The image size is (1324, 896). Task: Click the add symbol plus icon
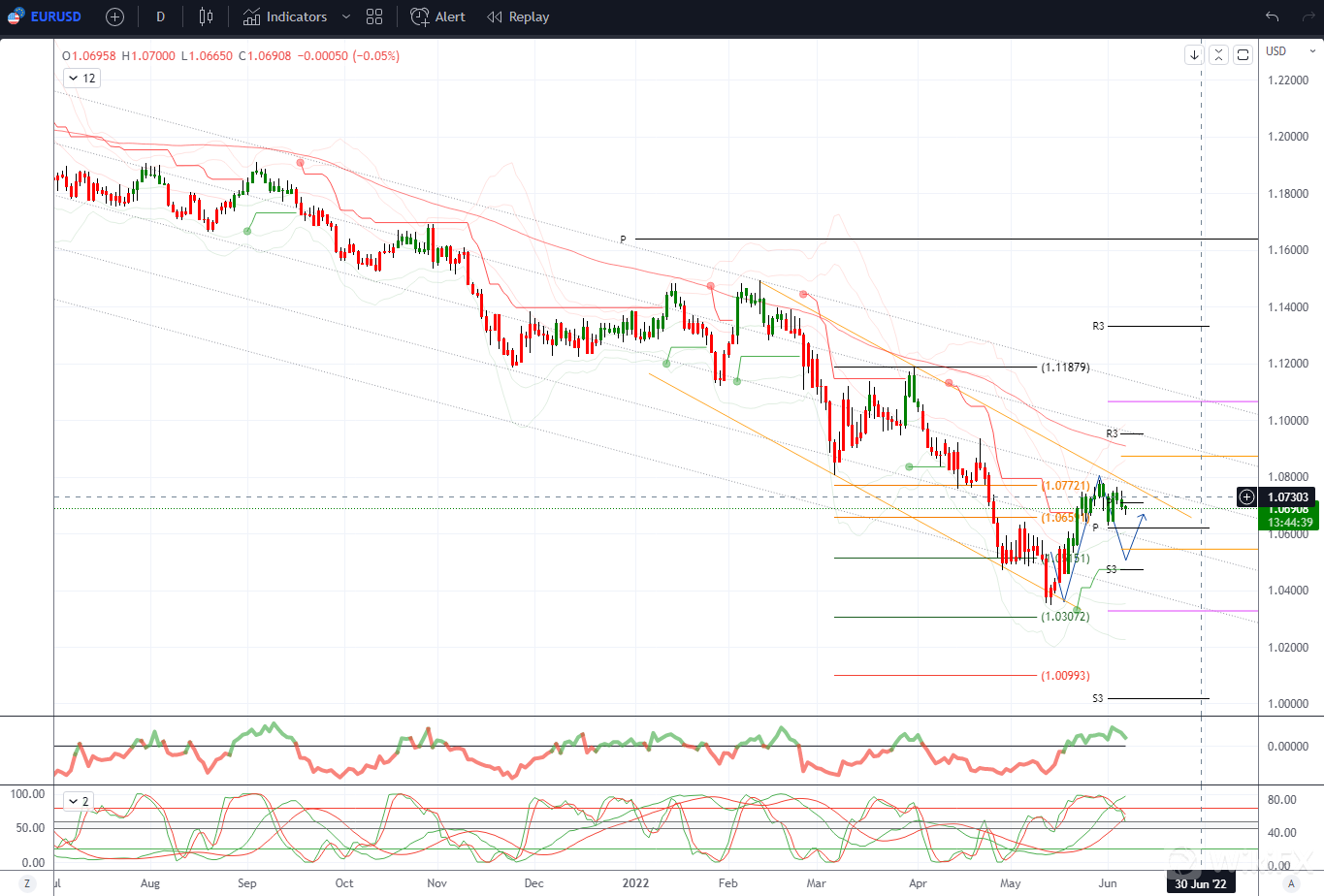click(x=114, y=16)
